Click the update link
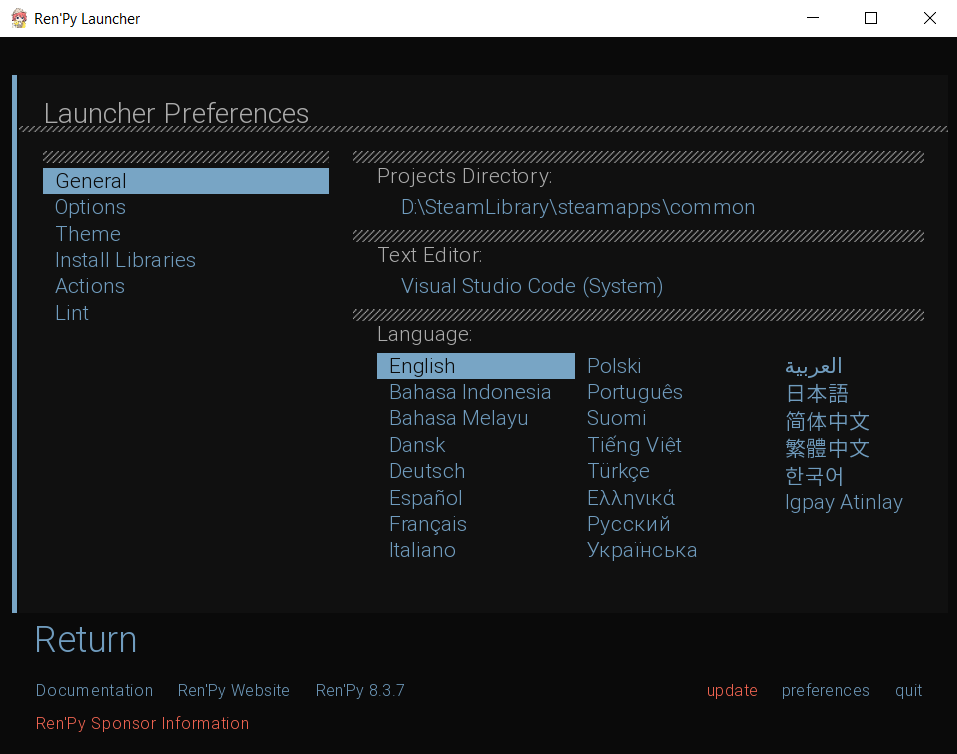Screen dimensions: 957x754 (x=732, y=691)
